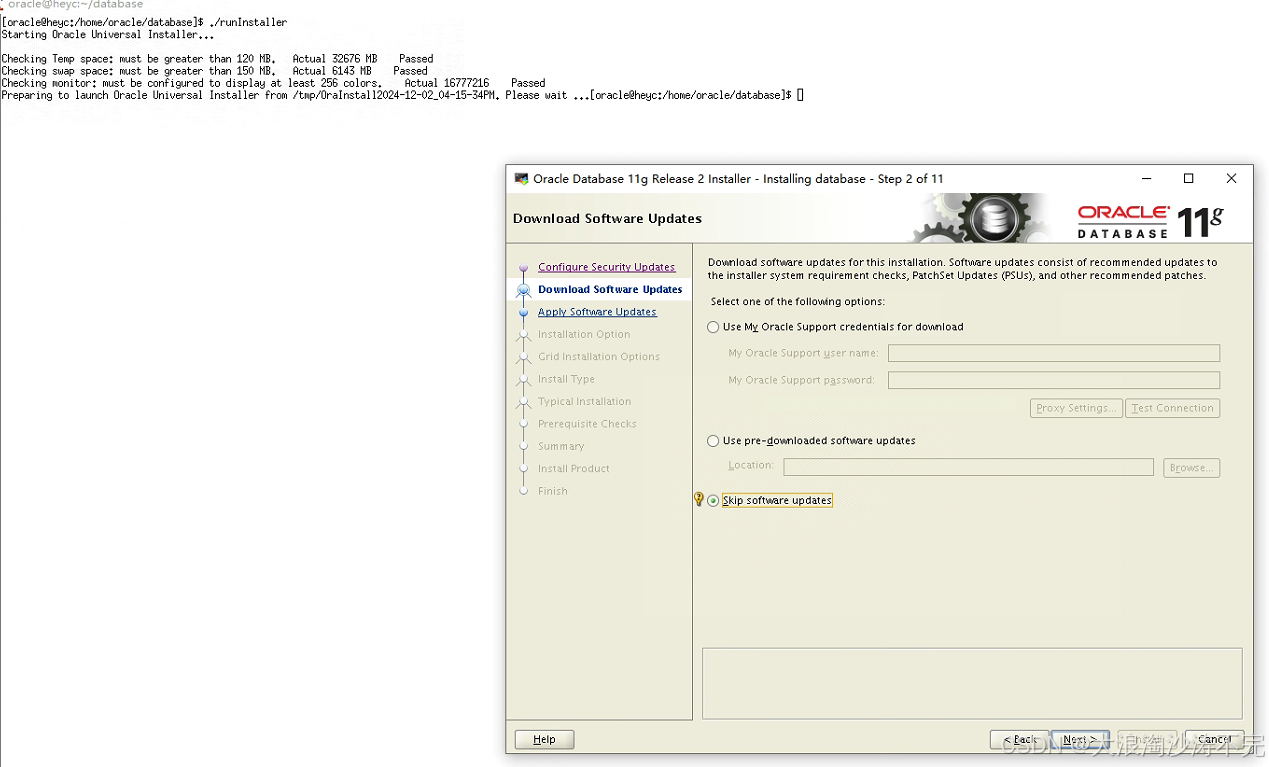The height and width of the screenshot is (767, 1269).
Task: Open the installer Help
Action: [x=544, y=739]
